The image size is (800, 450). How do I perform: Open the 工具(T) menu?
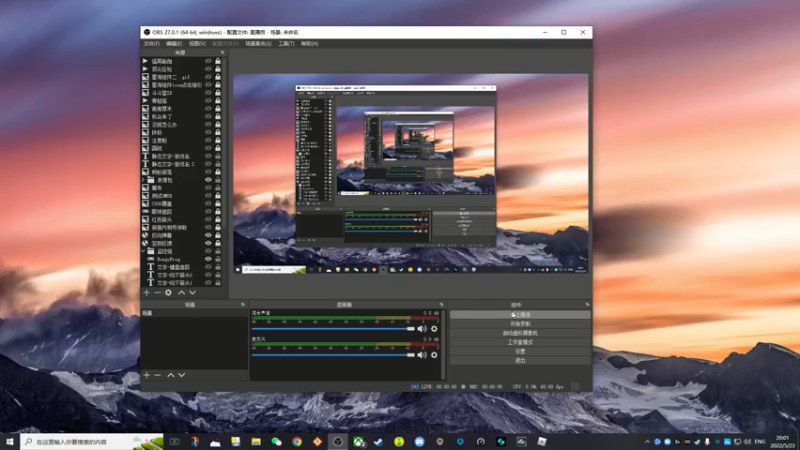[x=286, y=44]
